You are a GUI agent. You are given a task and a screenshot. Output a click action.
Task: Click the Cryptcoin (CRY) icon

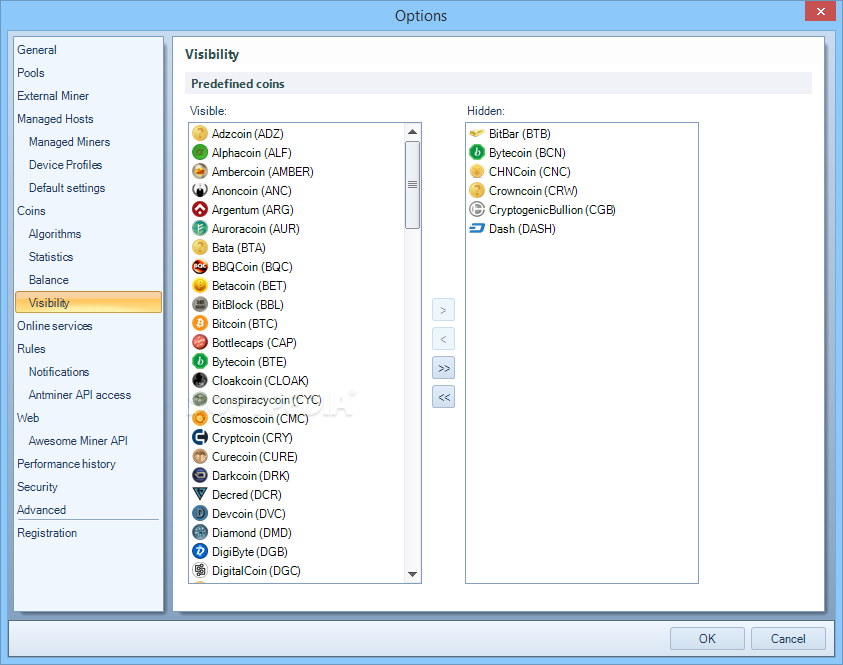[x=200, y=438]
